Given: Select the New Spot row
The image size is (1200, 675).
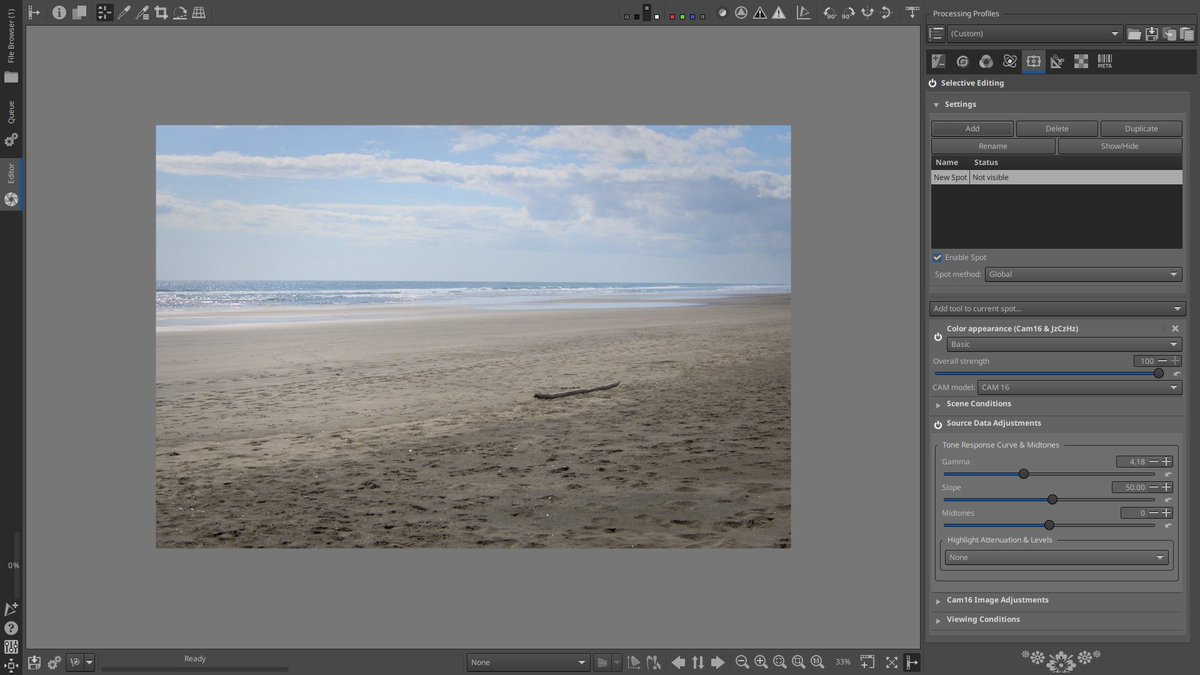Looking at the screenshot, I should (x=1056, y=177).
